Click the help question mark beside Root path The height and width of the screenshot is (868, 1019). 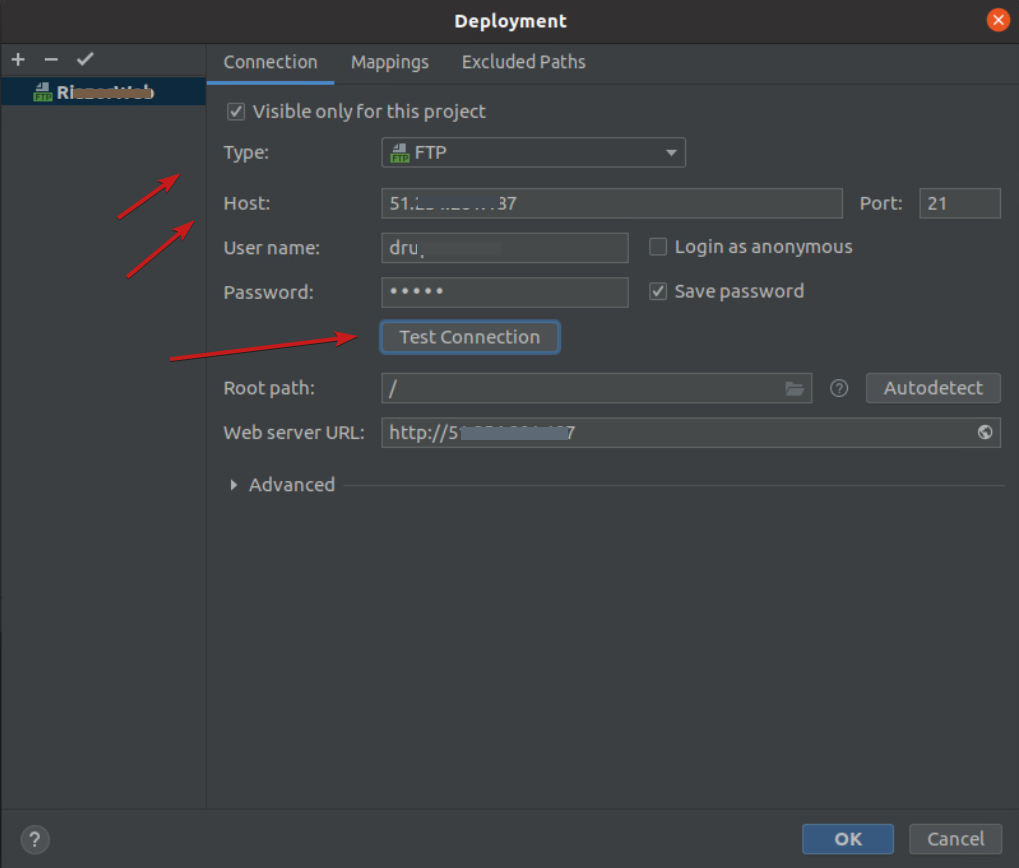point(839,388)
